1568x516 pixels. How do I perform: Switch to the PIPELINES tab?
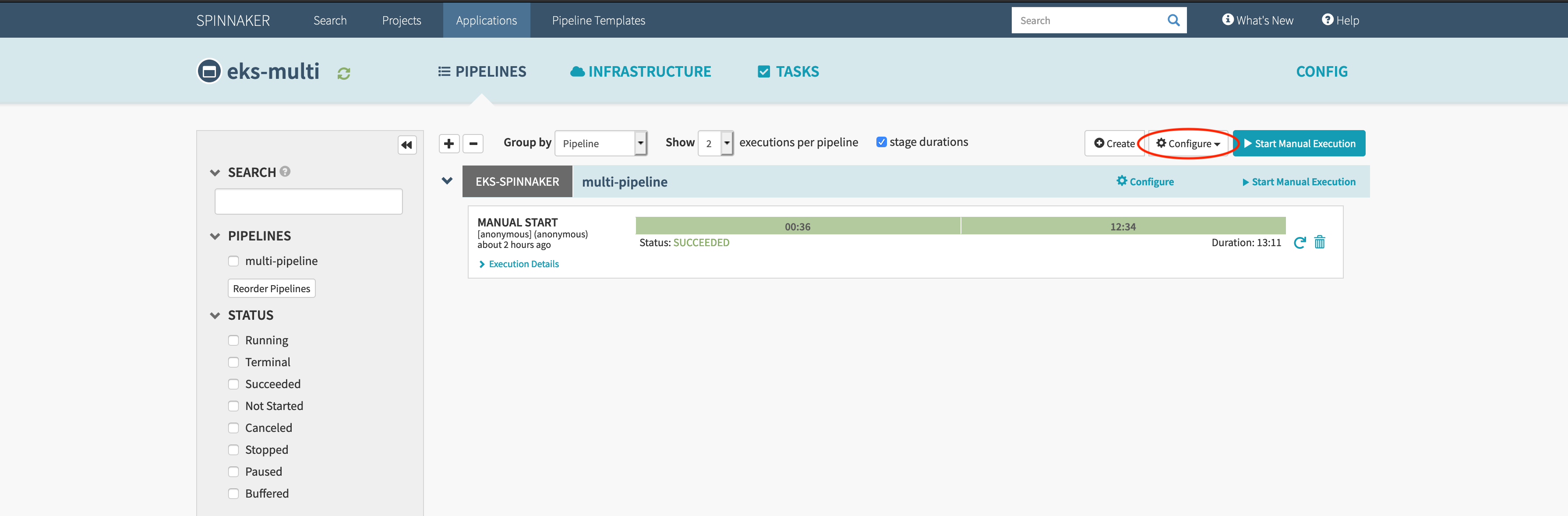coord(482,71)
